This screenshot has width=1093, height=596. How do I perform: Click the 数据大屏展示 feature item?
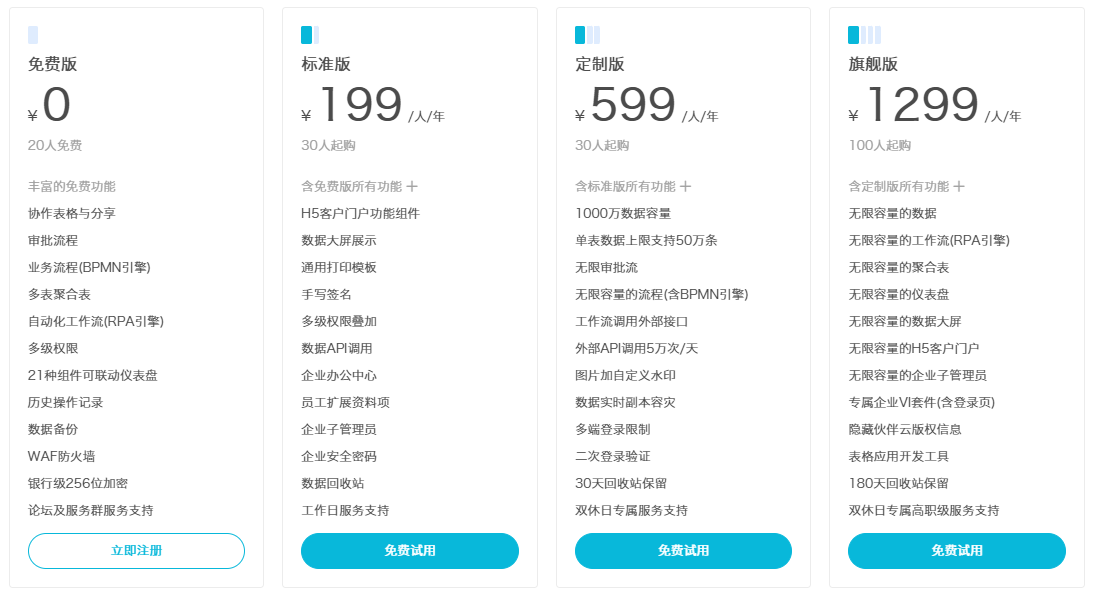[338, 240]
